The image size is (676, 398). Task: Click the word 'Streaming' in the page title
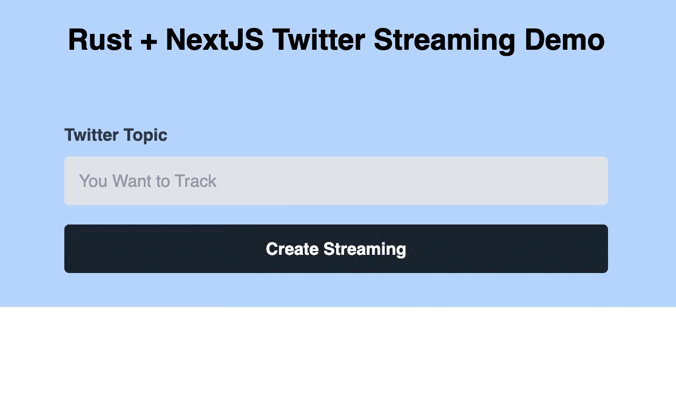click(x=444, y=41)
